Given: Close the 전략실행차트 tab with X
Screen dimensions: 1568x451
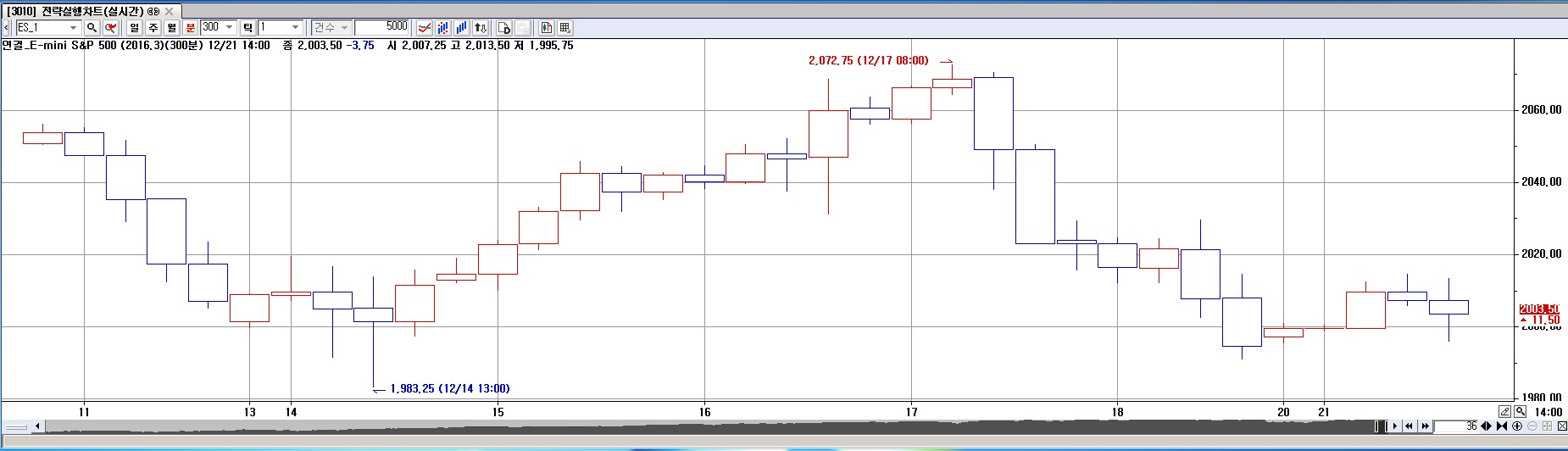Looking at the screenshot, I should (170, 11).
